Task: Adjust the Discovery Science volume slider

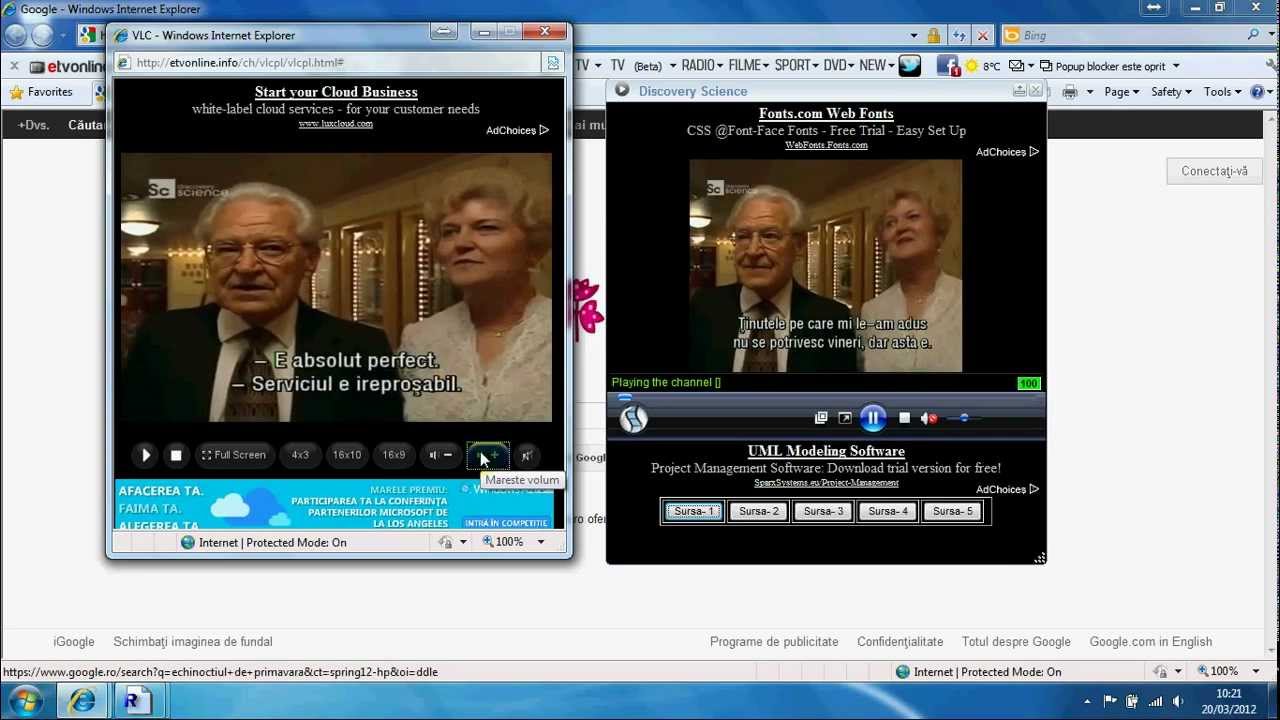Action: pyautogui.click(x=964, y=418)
